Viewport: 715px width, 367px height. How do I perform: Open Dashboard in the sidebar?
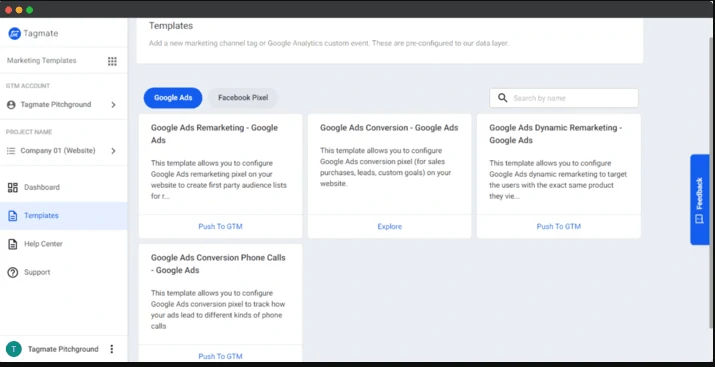[x=63, y=187]
